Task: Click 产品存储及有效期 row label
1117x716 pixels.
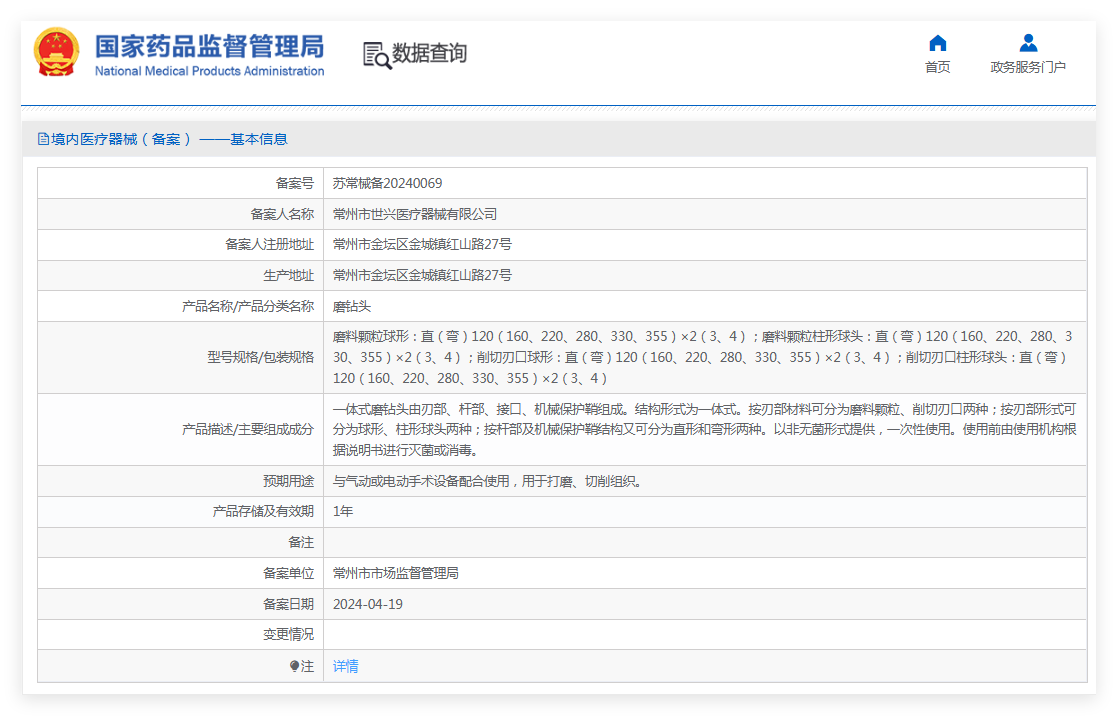Action: click(x=263, y=512)
